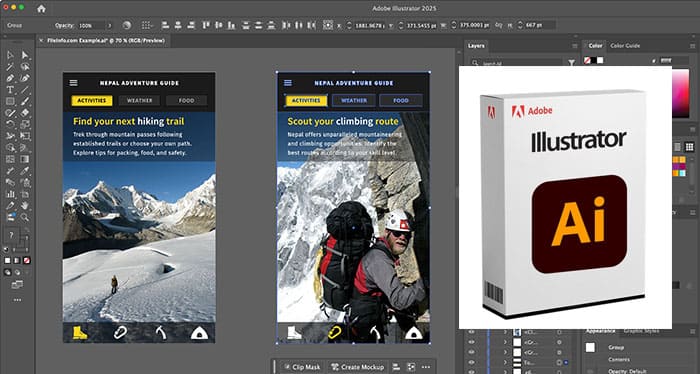Open the Opacity arrow next to 100%
This screenshot has height=374, width=700.
(110, 25)
